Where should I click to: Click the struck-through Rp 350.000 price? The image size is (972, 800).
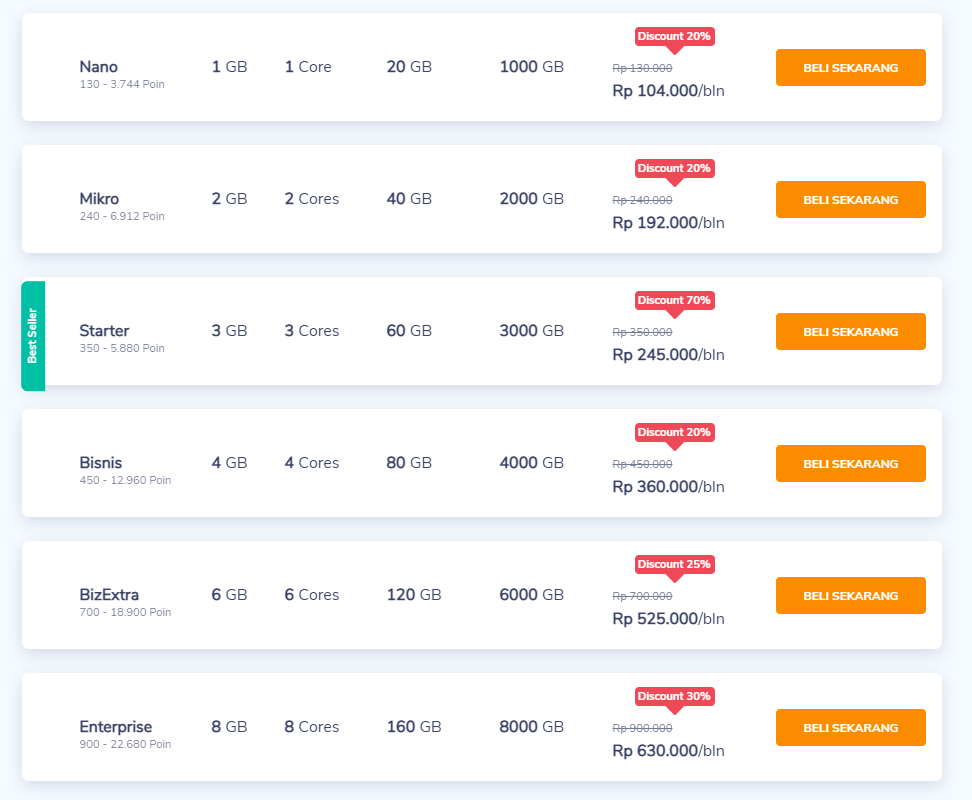pyautogui.click(x=642, y=332)
